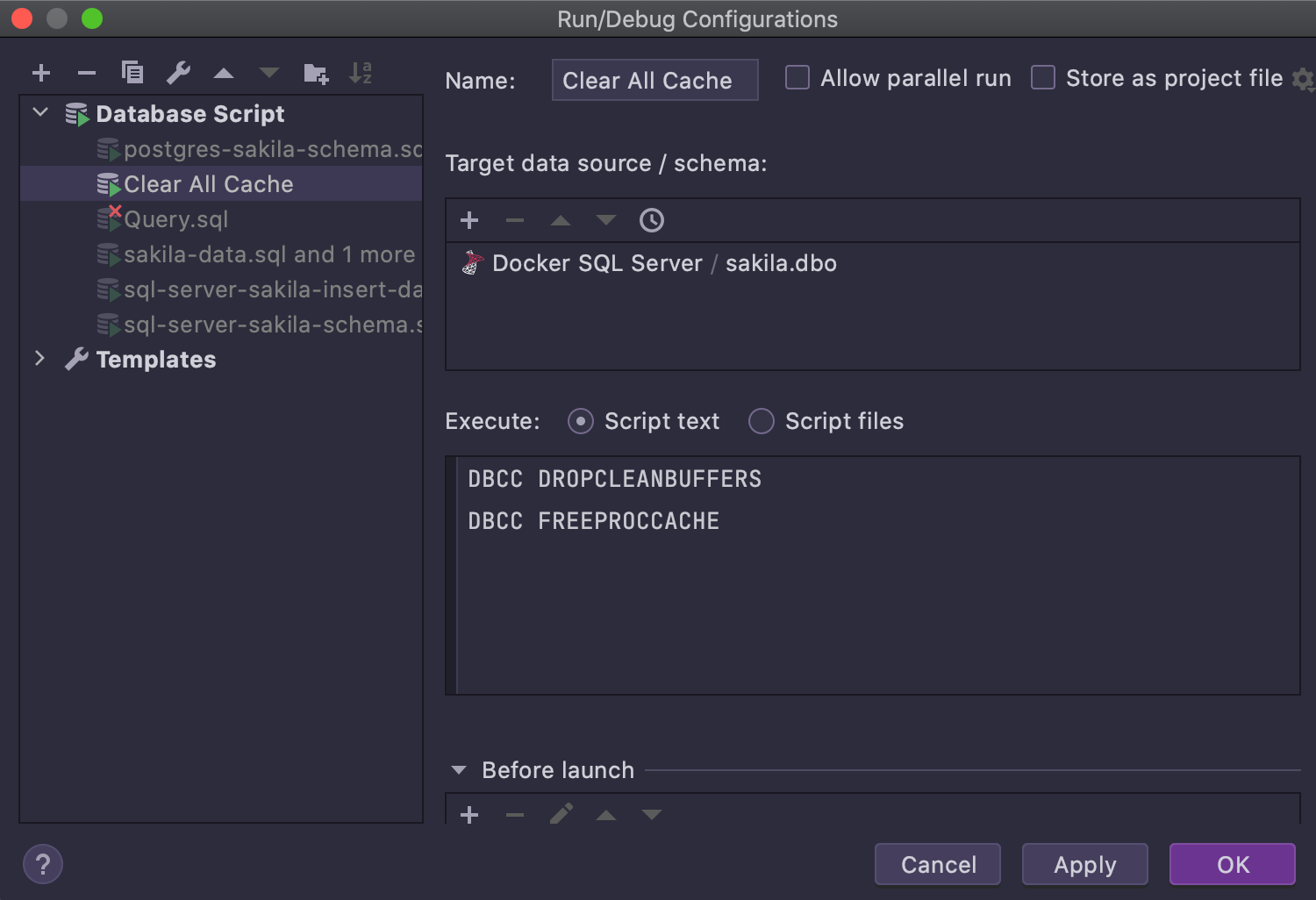This screenshot has width=1316, height=900.
Task: Create a new configuration folder
Action: click(316, 73)
